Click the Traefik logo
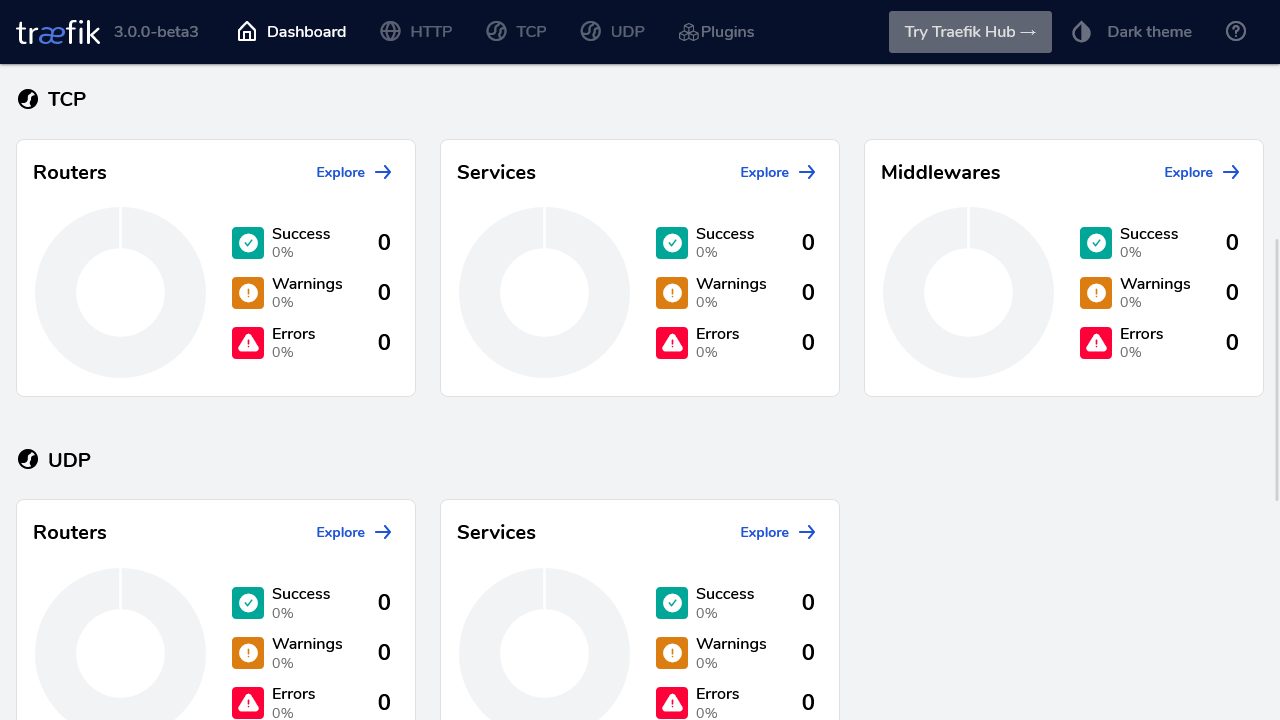This screenshot has width=1280, height=720. (x=58, y=32)
